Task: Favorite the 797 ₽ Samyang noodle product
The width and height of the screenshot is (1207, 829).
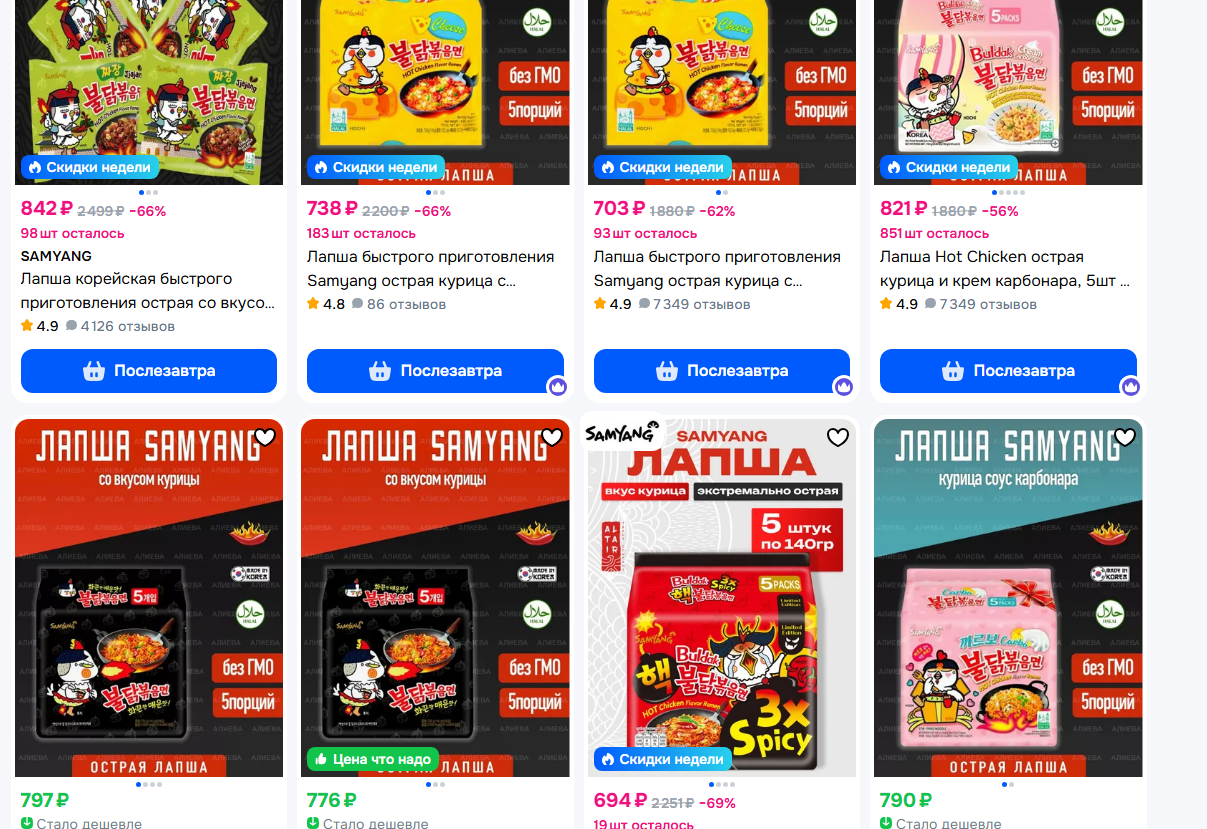Action: click(265, 437)
